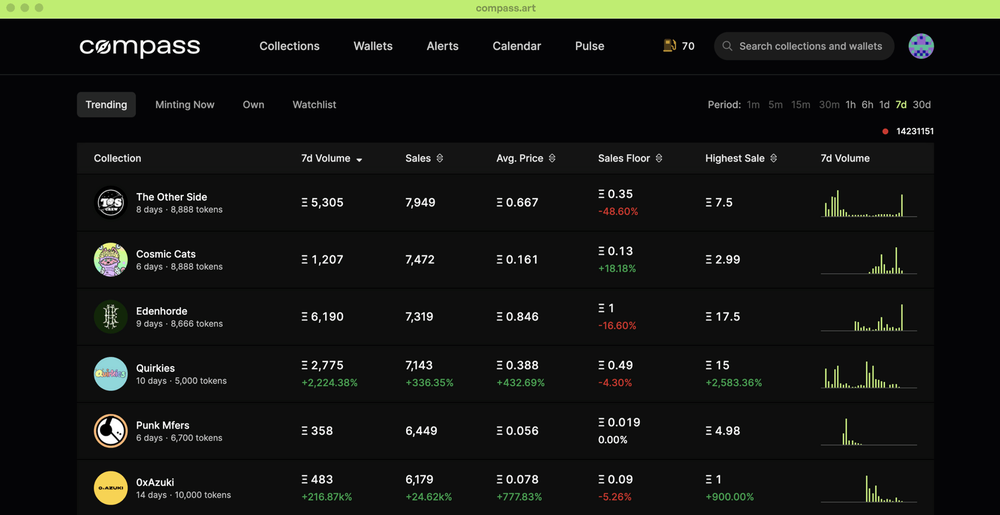Click the +2,224.38% volume change

(329, 383)
